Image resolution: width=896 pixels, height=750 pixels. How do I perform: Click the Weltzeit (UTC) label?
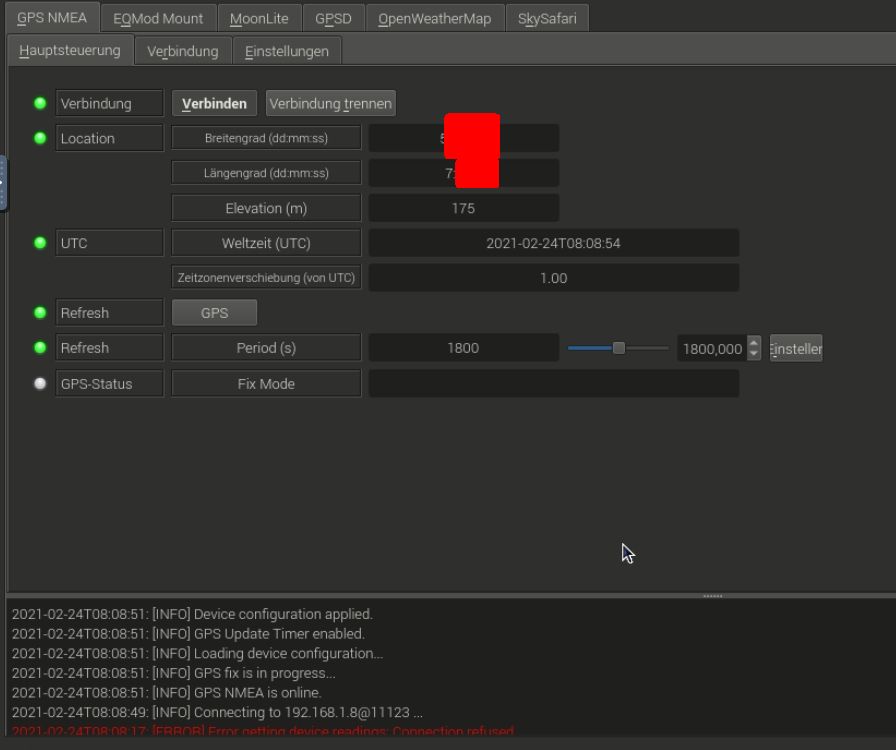(266, 243)
